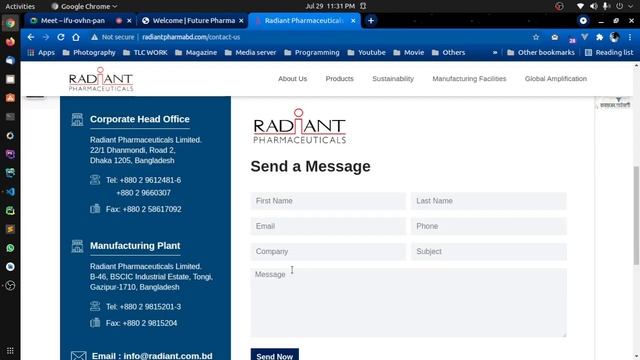Open the Programming bookmarks folder
Screen dimensions: 640x360
point(312,53)
